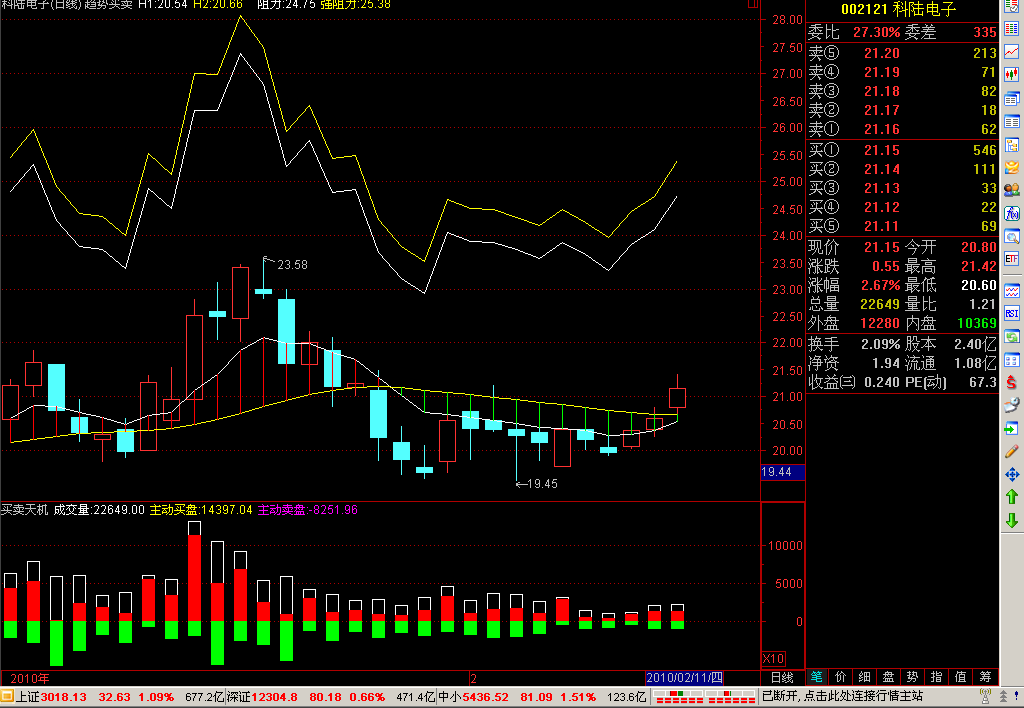Select the 势 trend tab

pyautogui.click(x=912, y=677)
